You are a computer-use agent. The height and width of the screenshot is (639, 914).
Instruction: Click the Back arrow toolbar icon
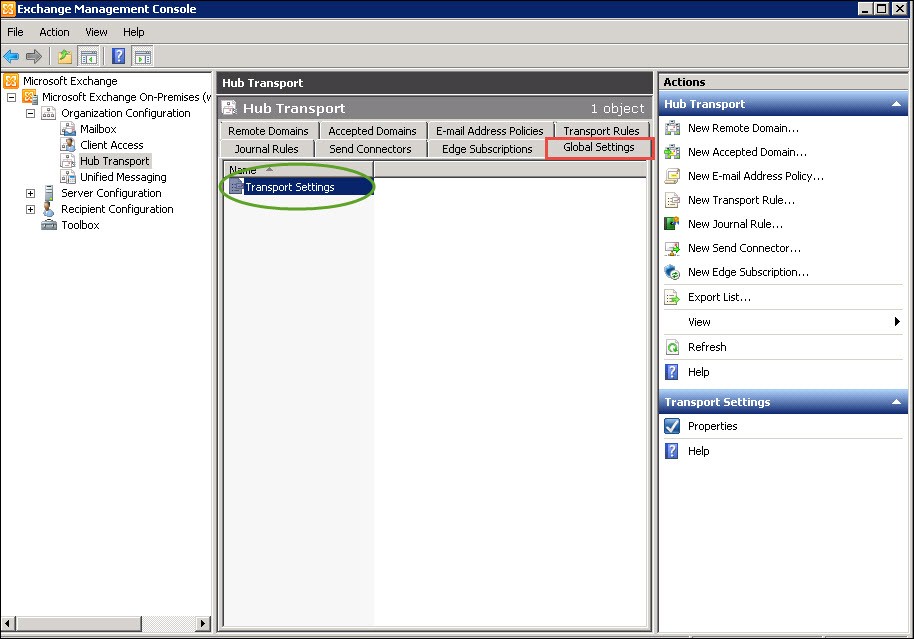[x=12, y=57]
